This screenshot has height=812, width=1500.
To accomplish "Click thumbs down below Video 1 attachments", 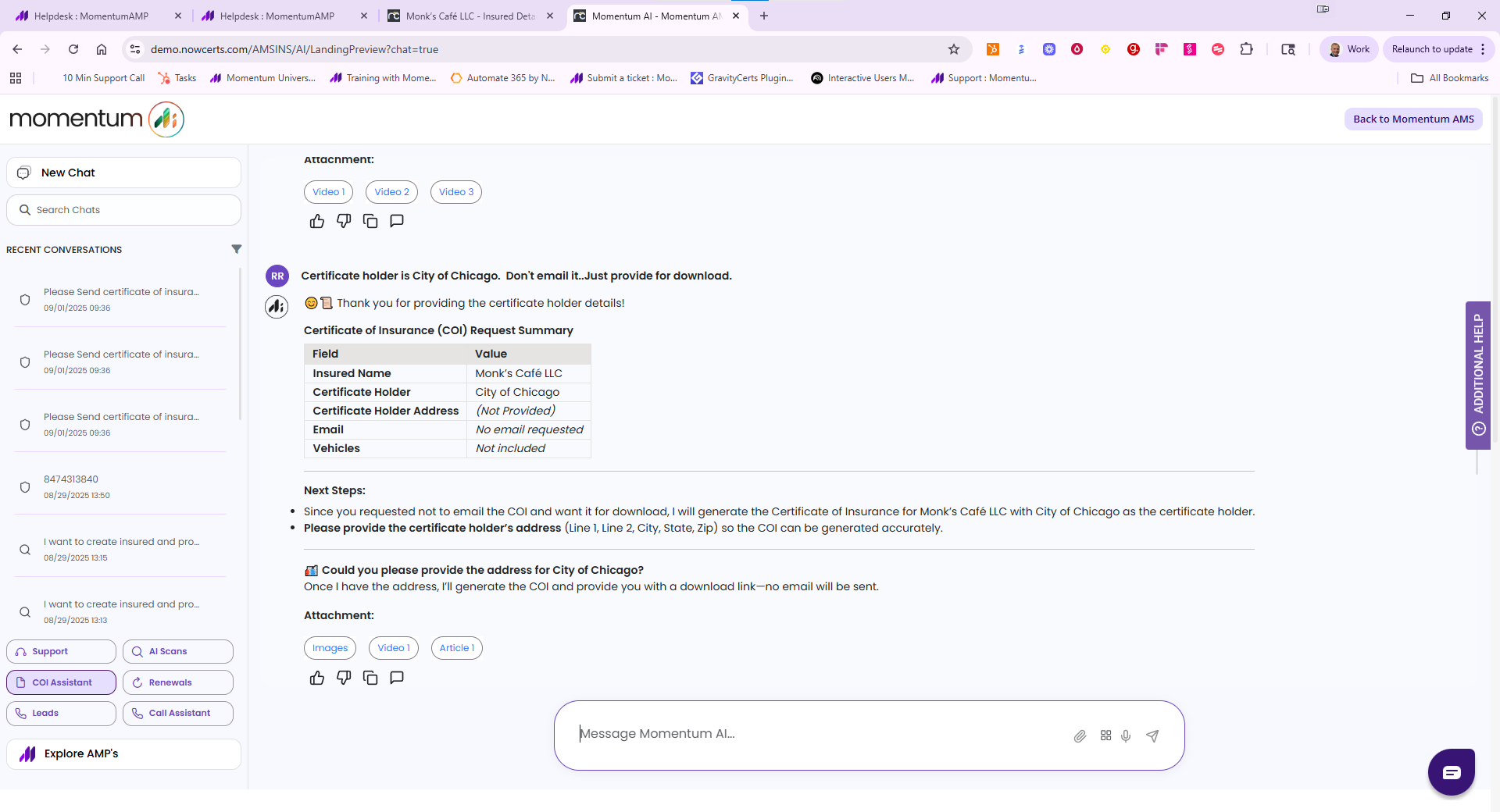I will (344, 221).
